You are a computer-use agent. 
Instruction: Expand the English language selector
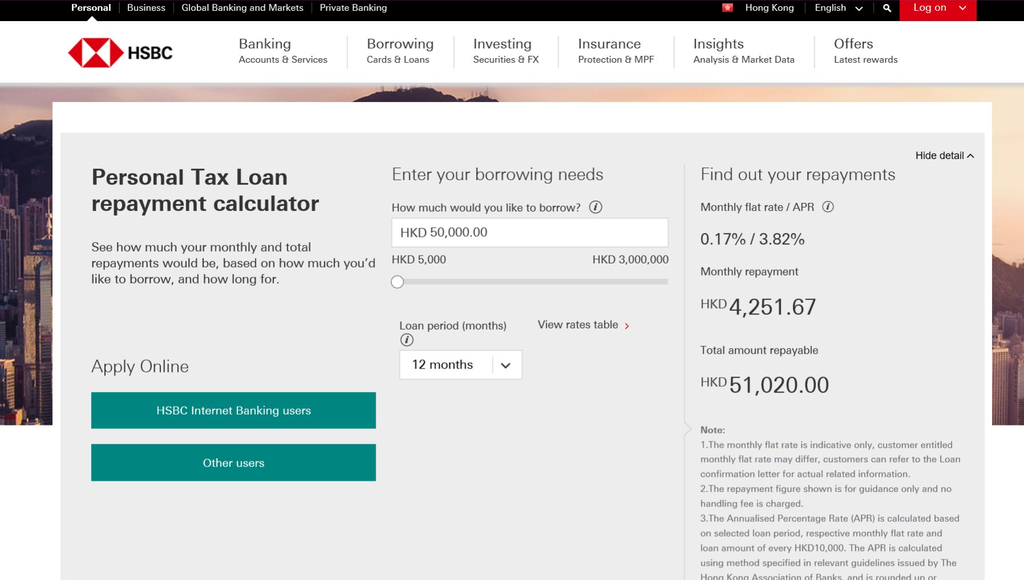click(839, 8)
